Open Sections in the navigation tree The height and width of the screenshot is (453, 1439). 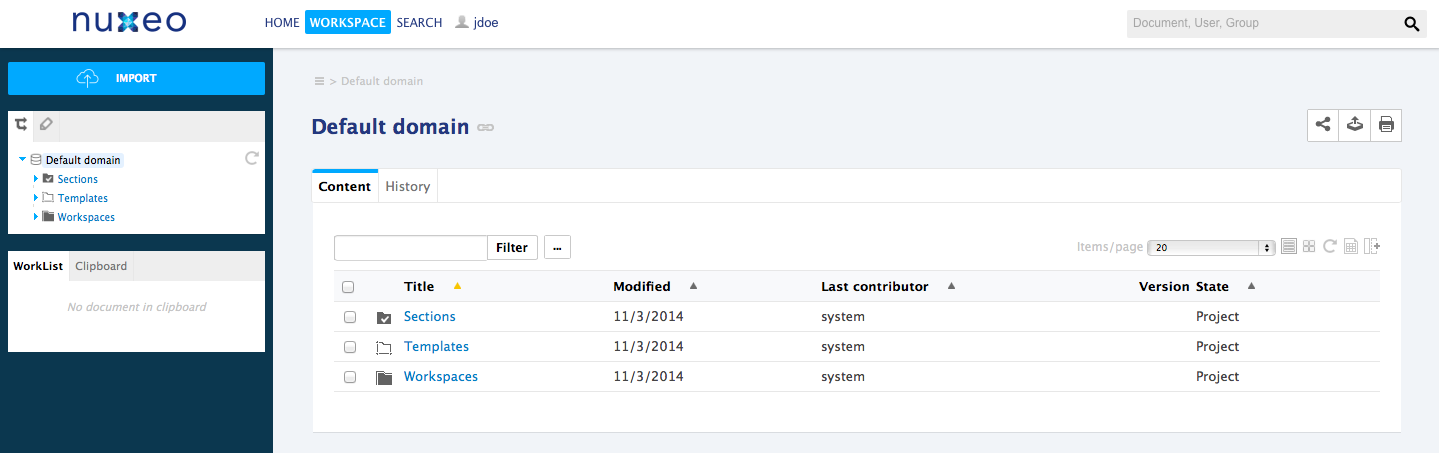[x=78, y=179]
